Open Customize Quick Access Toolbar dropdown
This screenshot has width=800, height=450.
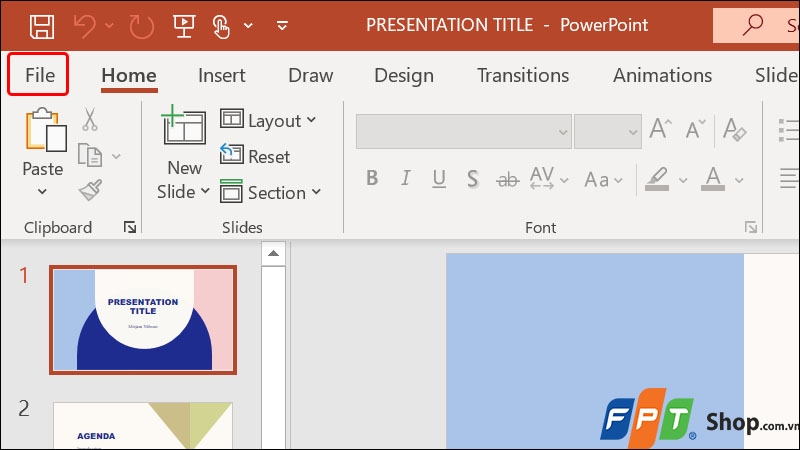coord(282,25)
